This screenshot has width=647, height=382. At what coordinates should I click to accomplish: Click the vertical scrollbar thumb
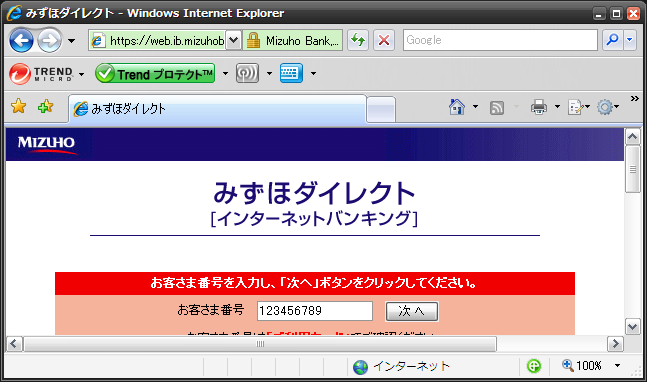[x=633, y=169]
